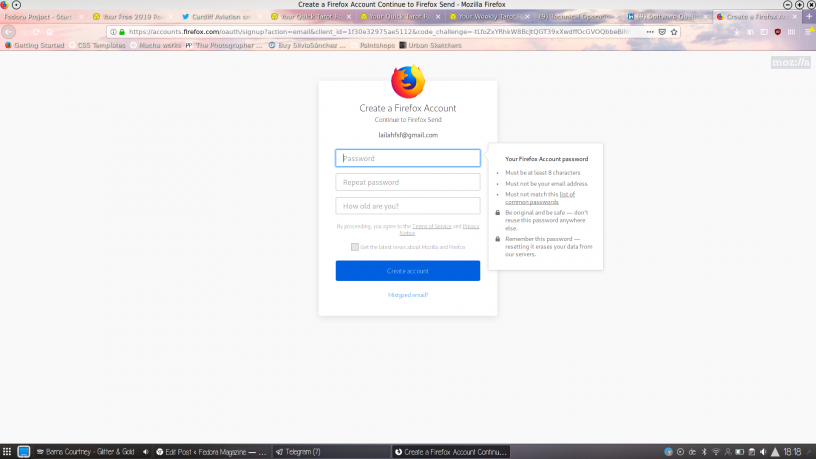Switch to the Cardiff Aviation tab
Screen dimensions: 816x459
(217, 17)
